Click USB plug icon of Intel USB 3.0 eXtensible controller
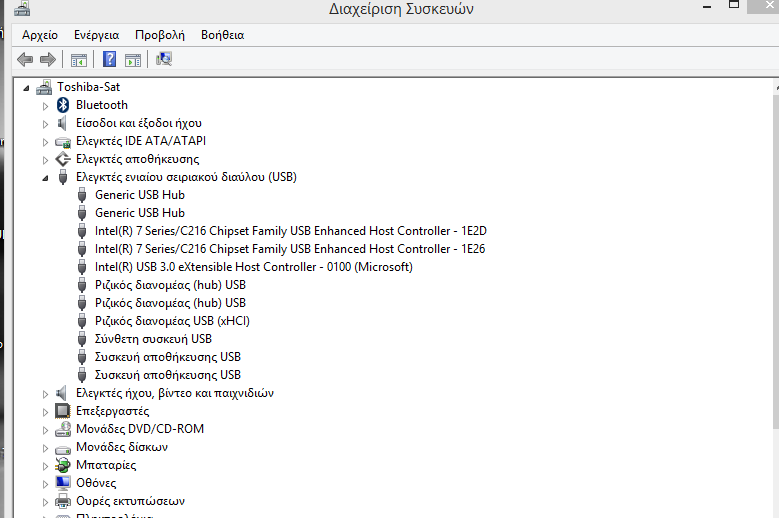This screenshot has height=518, width=779. pyautogui.click(x=82, y=267)
